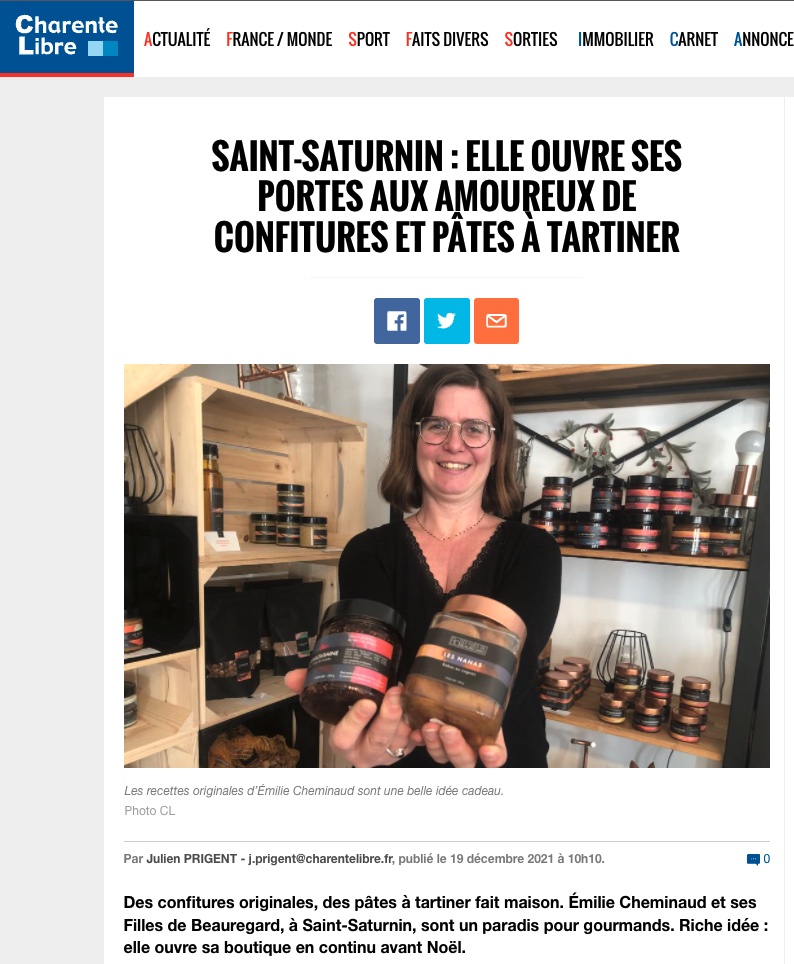Viewport: 794px width, 964px height.
Task: Open the Faits Divers section
Action: (x=447, y=39)
